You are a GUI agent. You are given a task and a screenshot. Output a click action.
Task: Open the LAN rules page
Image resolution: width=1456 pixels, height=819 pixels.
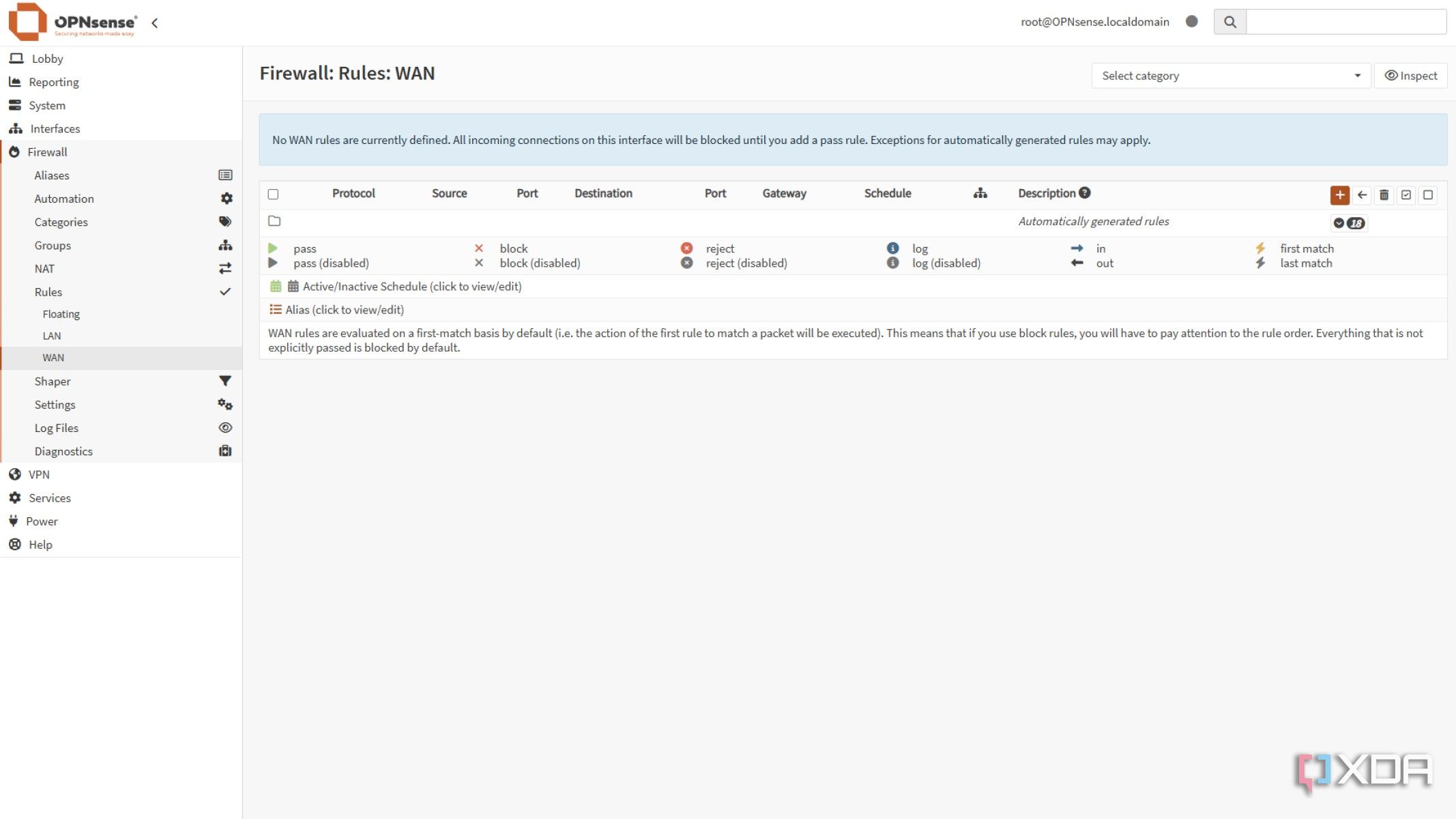tap(52, 336)
